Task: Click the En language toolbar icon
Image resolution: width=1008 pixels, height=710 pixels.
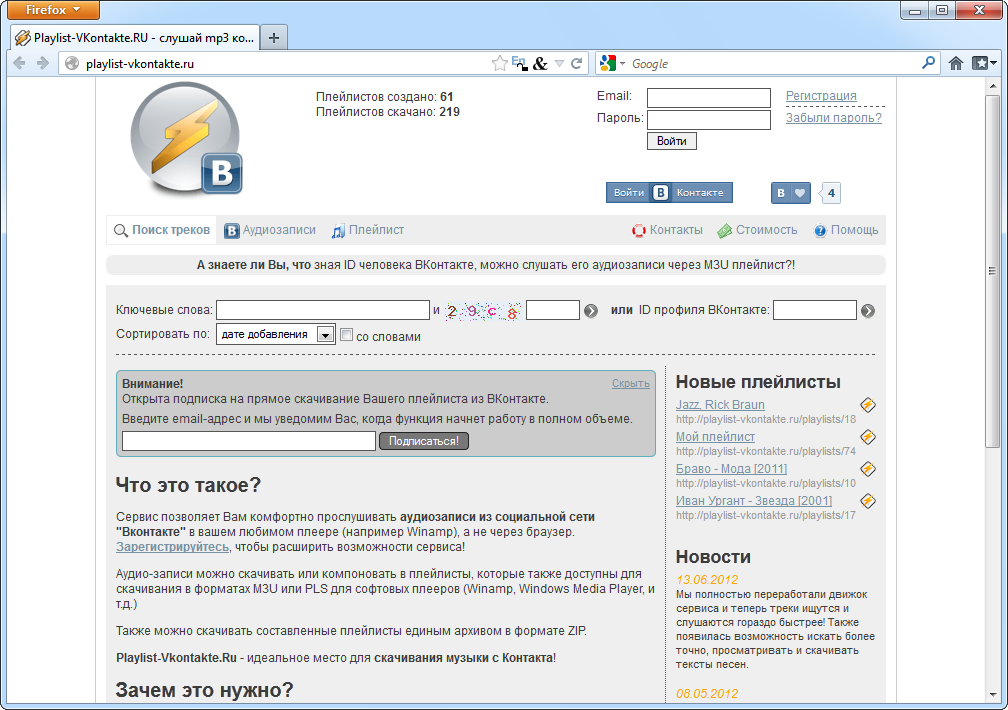Action: tap(519, 63)
